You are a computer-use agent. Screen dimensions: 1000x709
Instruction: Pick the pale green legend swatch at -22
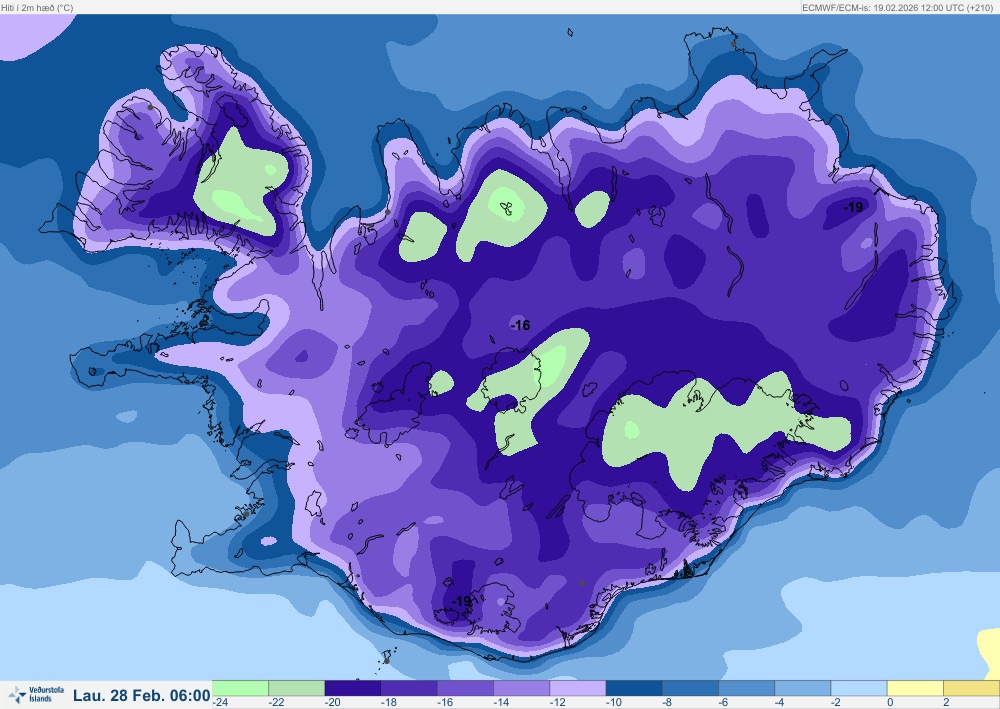297,688
